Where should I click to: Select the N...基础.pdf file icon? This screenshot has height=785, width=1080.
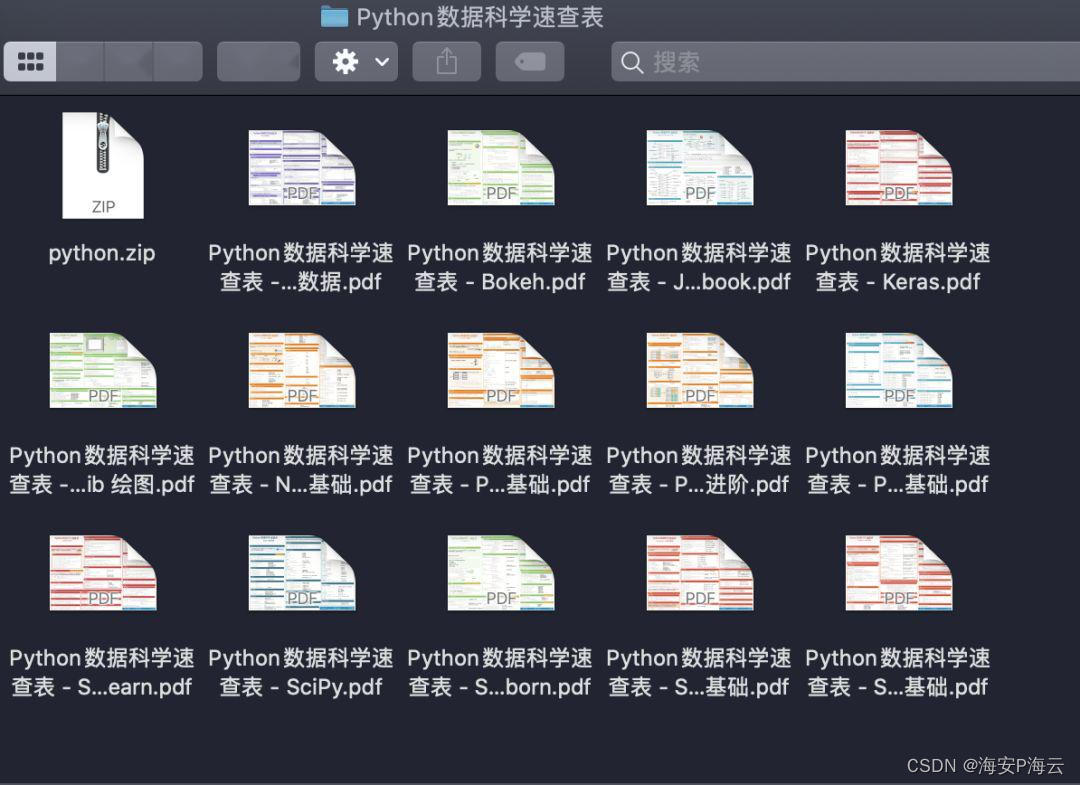tap(302, 370)
